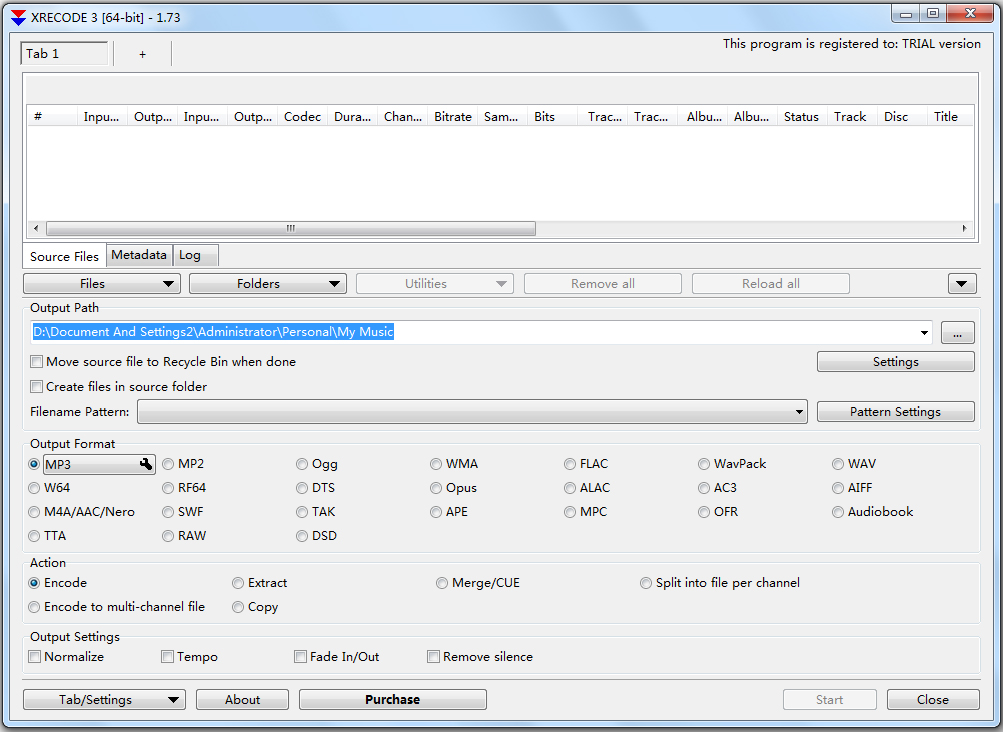Add a new tab with plus button

point(142,54)
